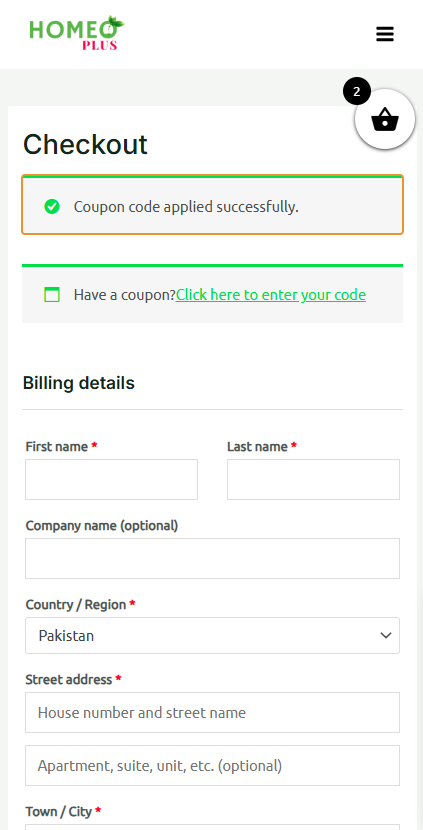Click the coupon applied success notice
423x830 pixels.
[x=212, y=205]
